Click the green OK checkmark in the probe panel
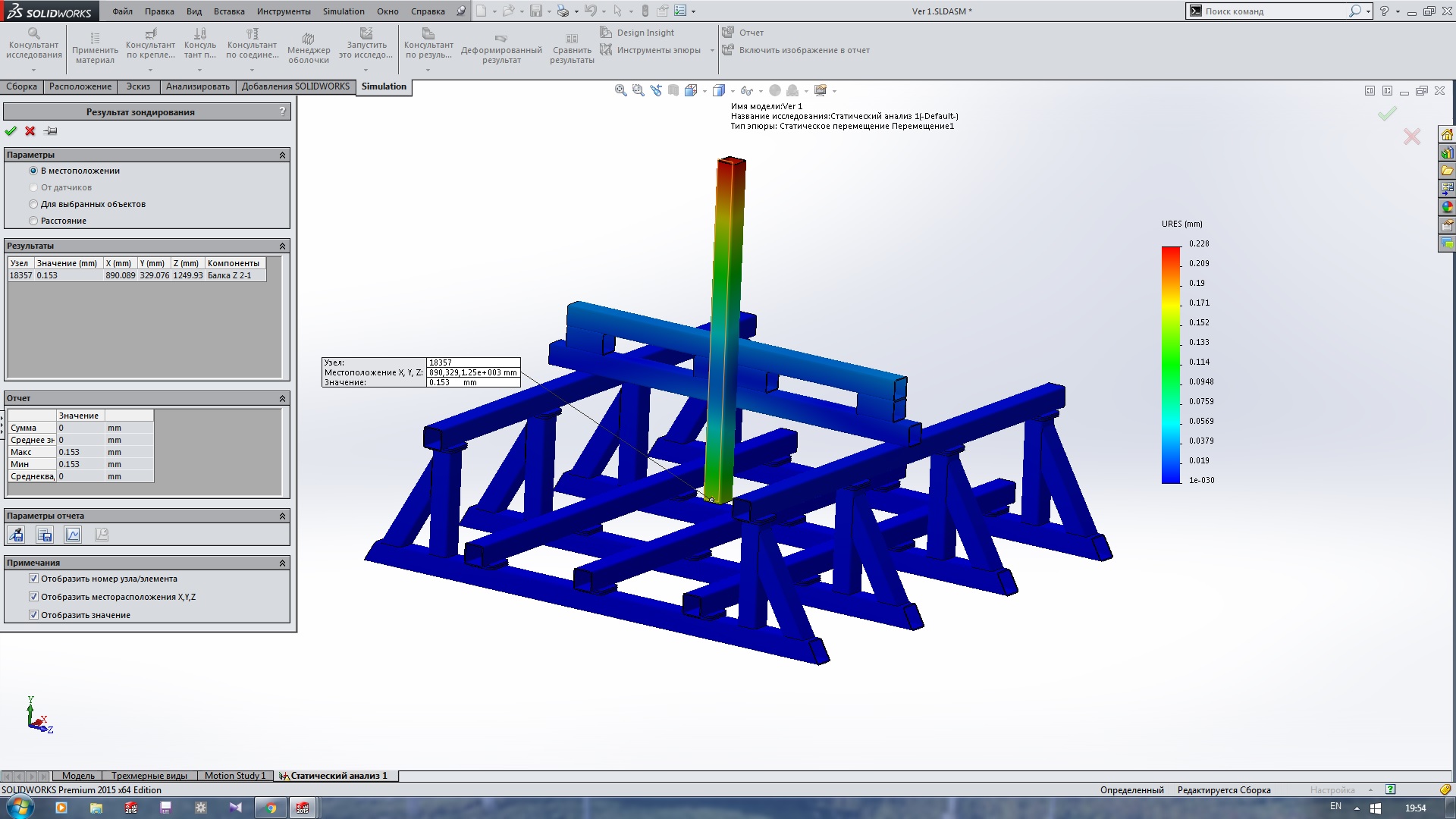Screen dimensions: 1456x819 [11, 131]
